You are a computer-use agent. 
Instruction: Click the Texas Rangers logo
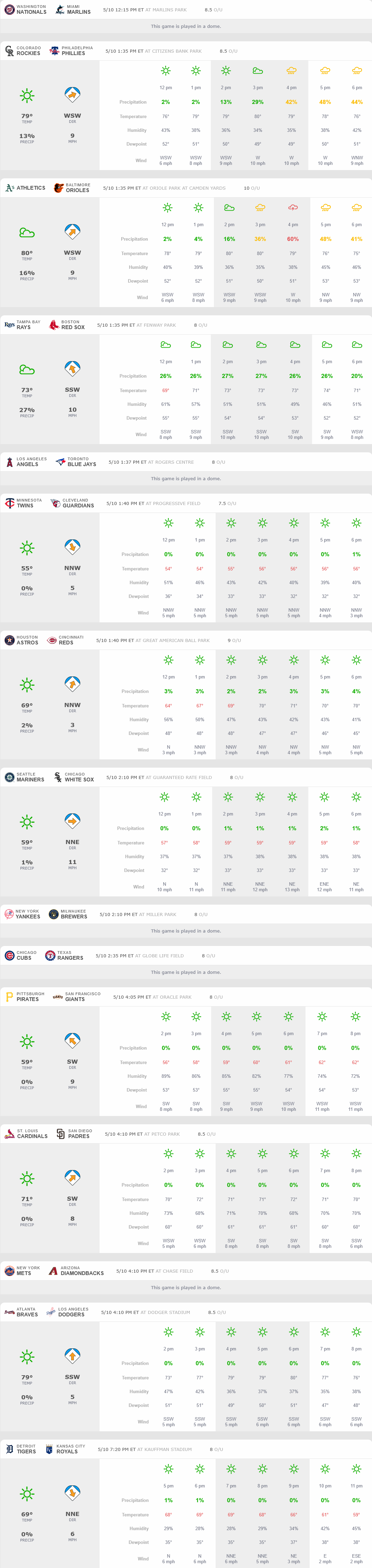tap(50, 956)
